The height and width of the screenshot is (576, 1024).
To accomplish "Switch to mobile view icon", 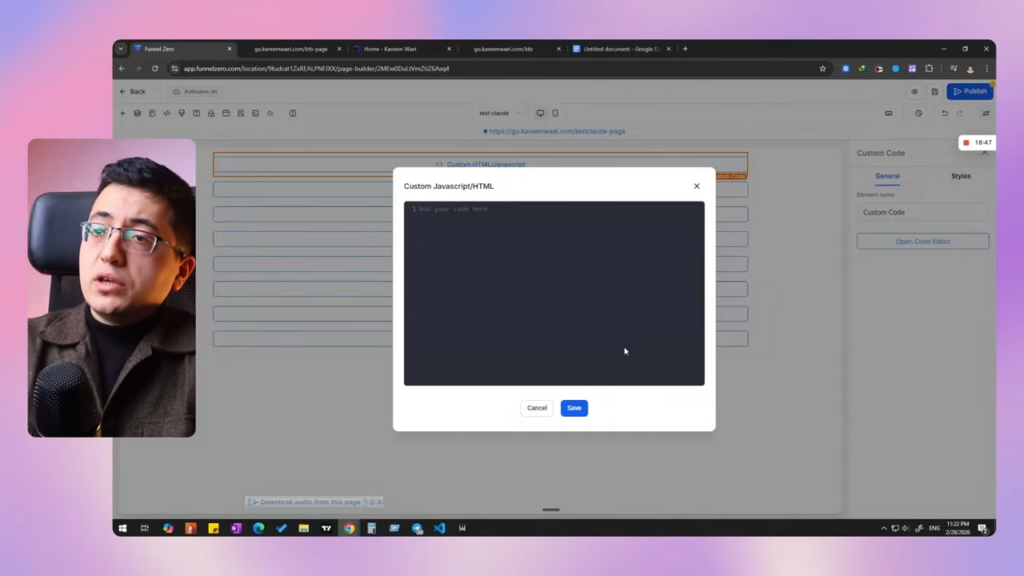I will [556, 113].
